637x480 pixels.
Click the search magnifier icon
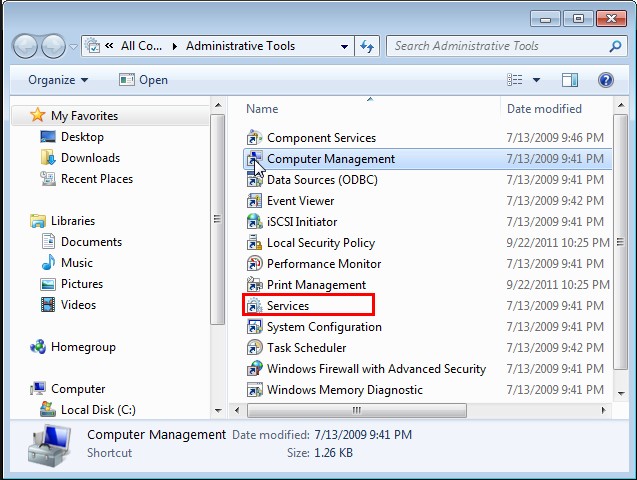coord(615,46)
